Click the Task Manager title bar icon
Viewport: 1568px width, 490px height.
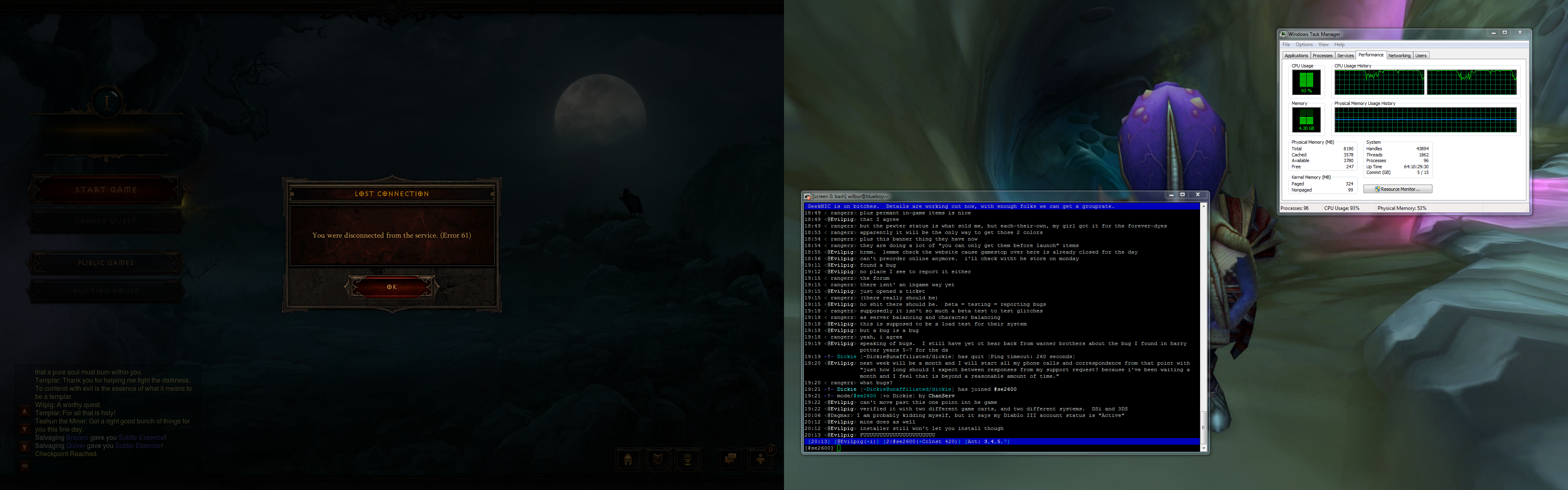(1284, 34)
